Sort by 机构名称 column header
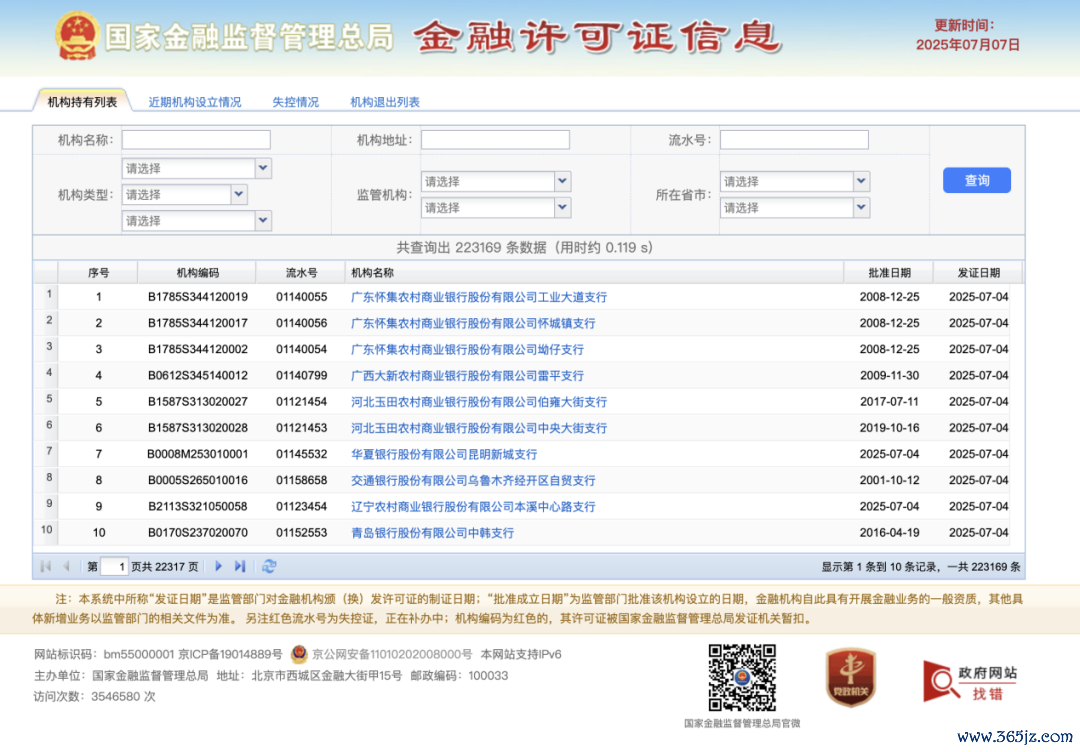This screenshot has width=1080, height=752. (594, 273)
